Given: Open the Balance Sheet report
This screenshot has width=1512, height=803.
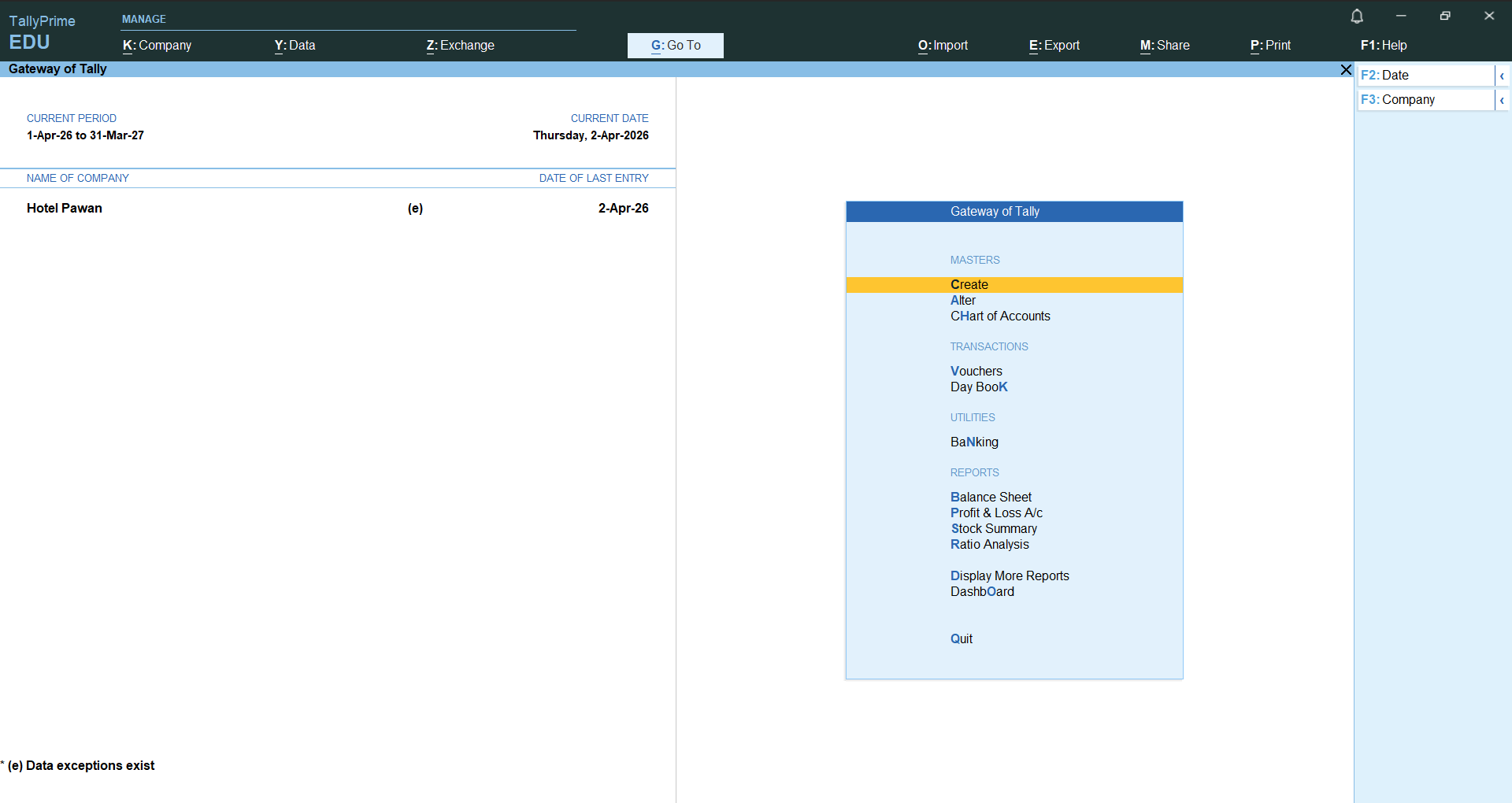Looking at the screenshot, I should (991, 498).
